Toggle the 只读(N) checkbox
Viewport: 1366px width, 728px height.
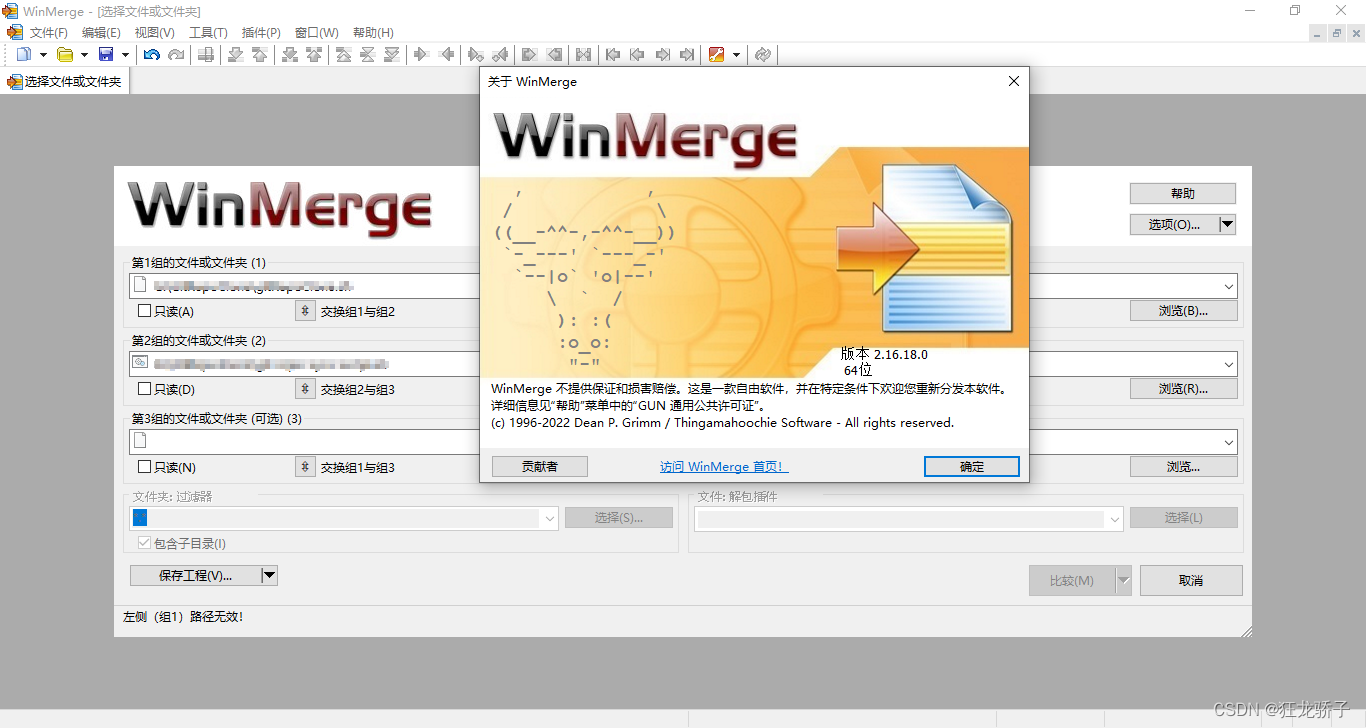(145, 467)
